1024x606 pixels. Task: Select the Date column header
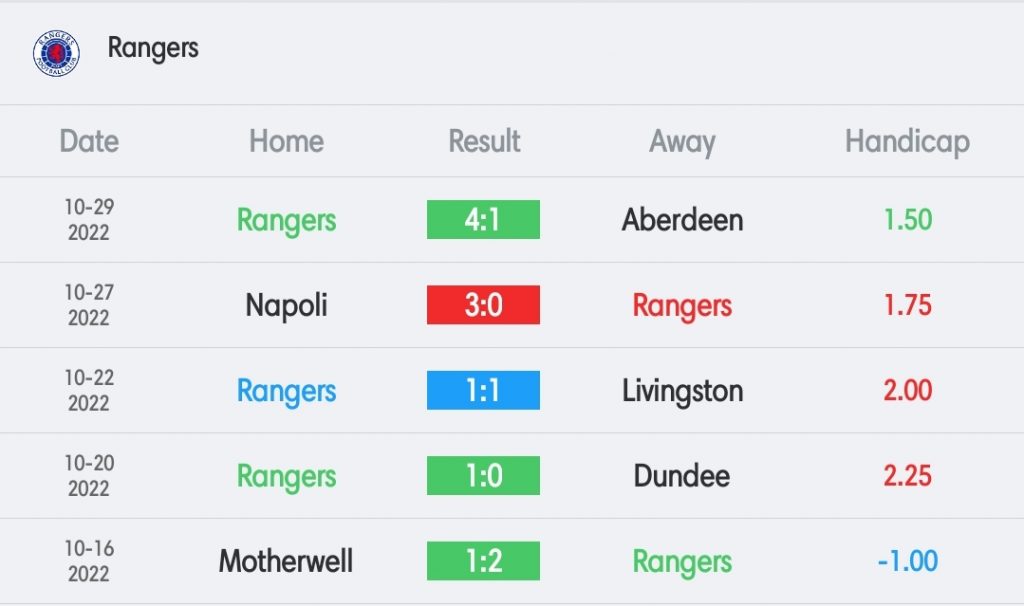coord(89,141)
